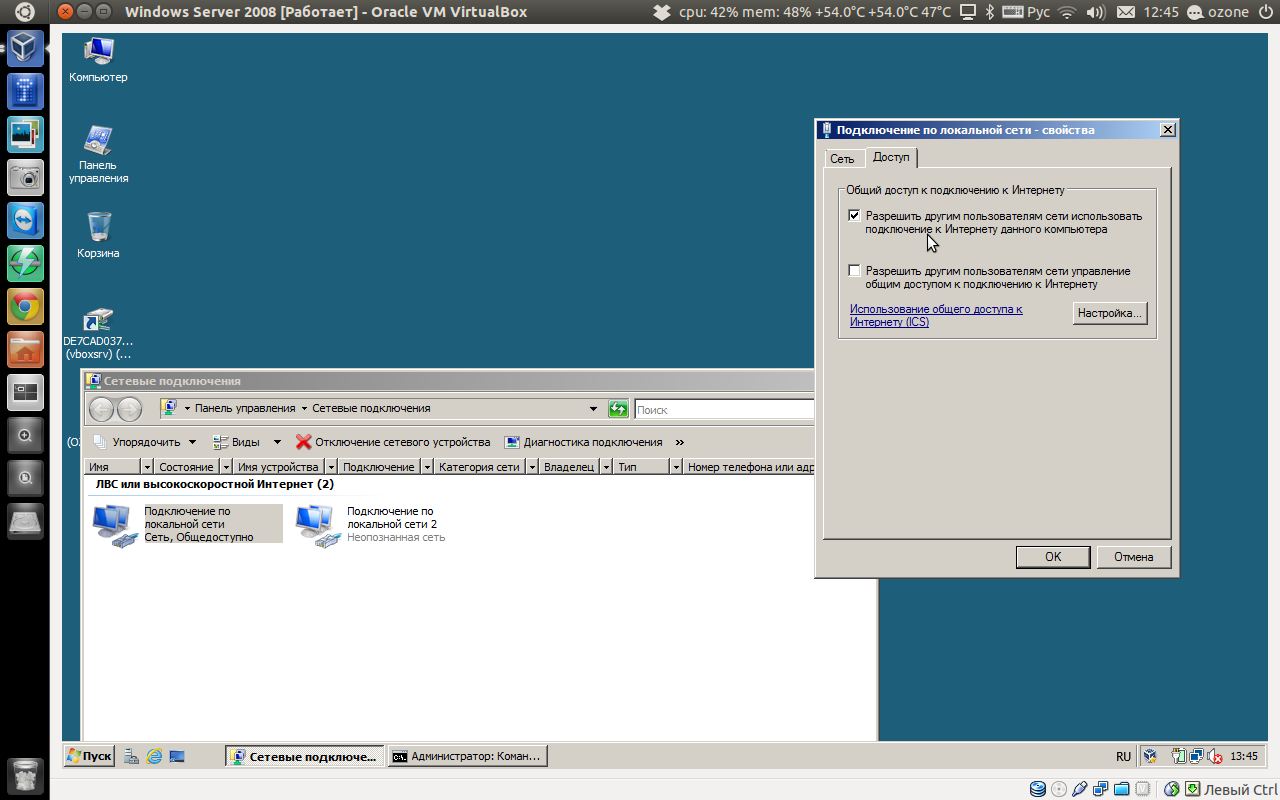The height and width of the screenshot is (800, 1280).
Task: Select the Подключение по локальной сети 2 adapter
Action: pyautogui.click(x=370, y=524)
